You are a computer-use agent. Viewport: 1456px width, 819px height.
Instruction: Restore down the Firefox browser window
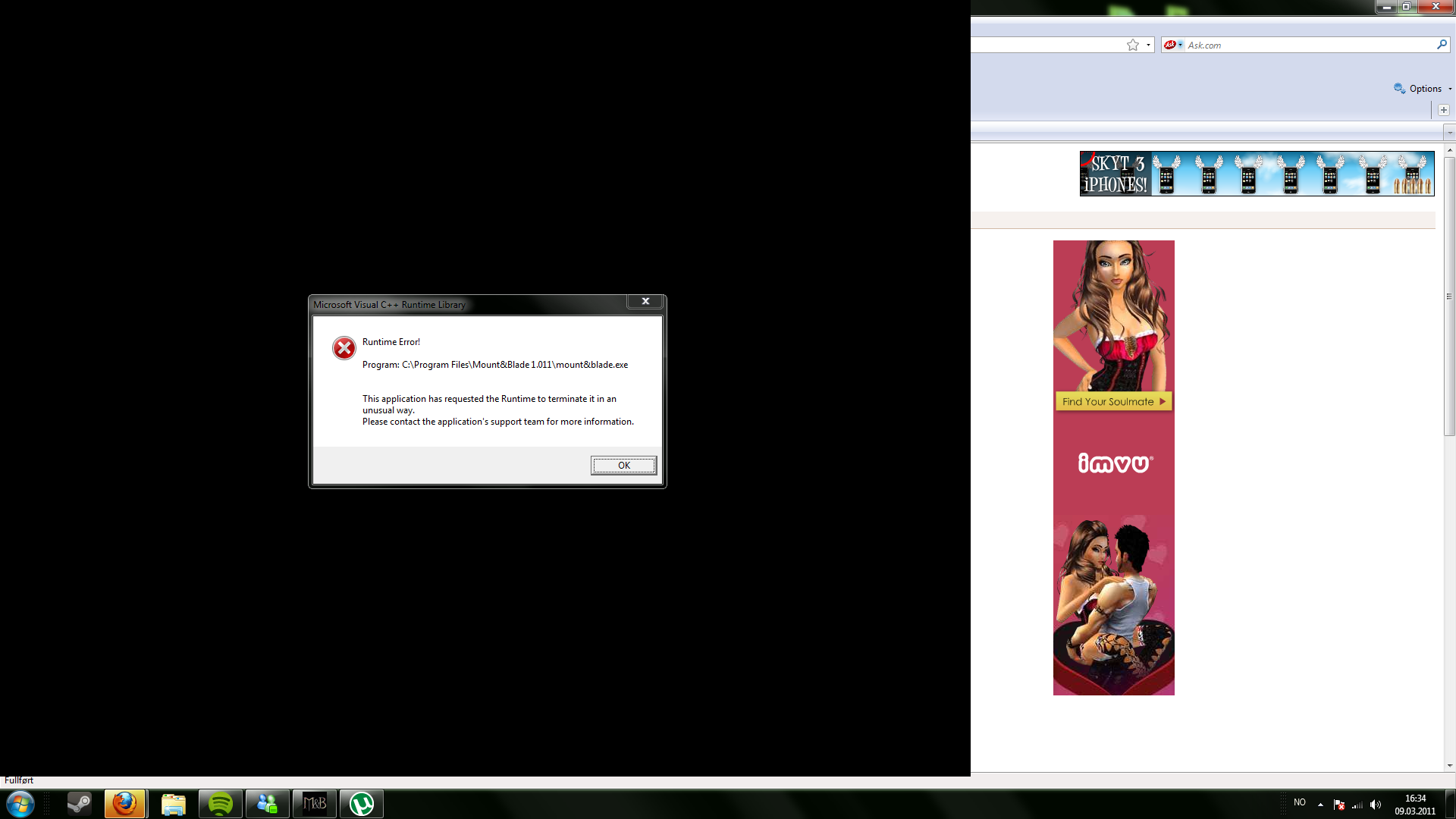(x=1406, y=7)
